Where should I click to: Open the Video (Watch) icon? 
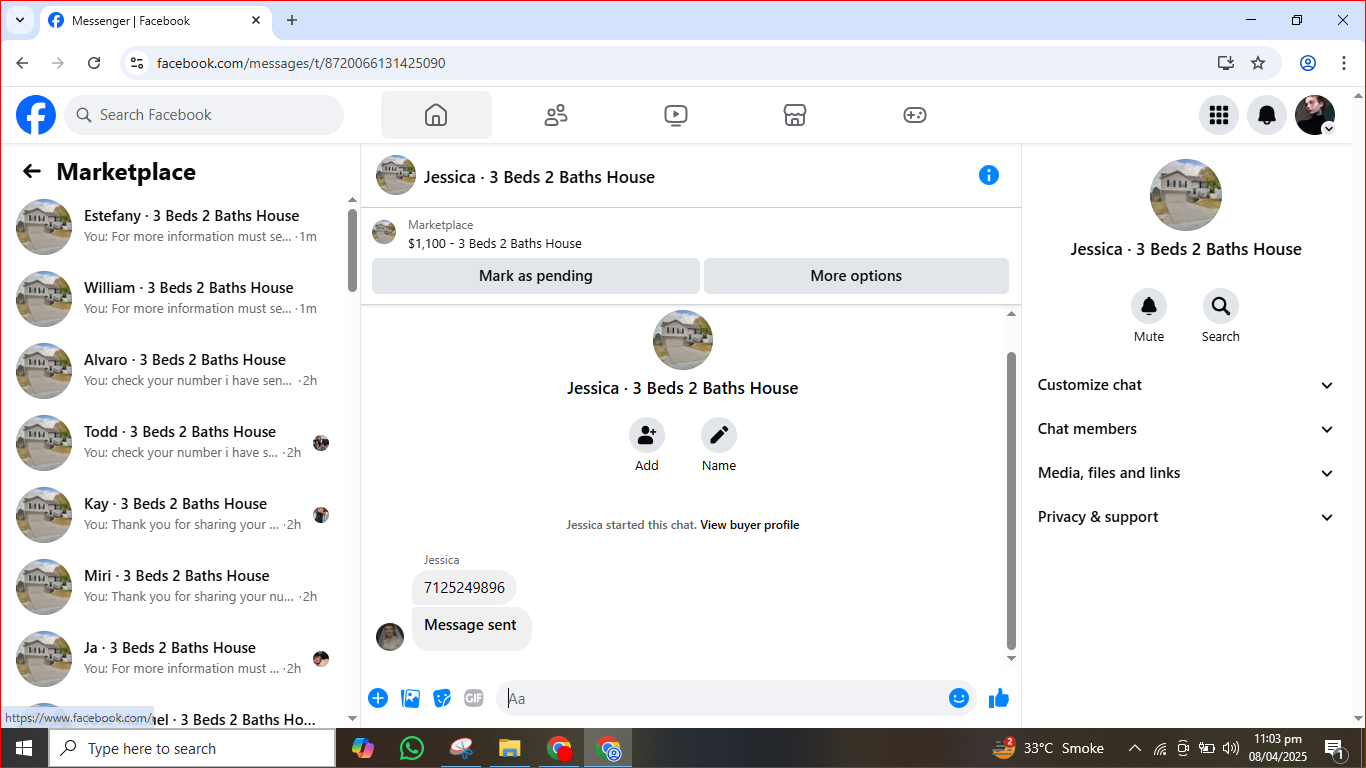pos(676,115)
